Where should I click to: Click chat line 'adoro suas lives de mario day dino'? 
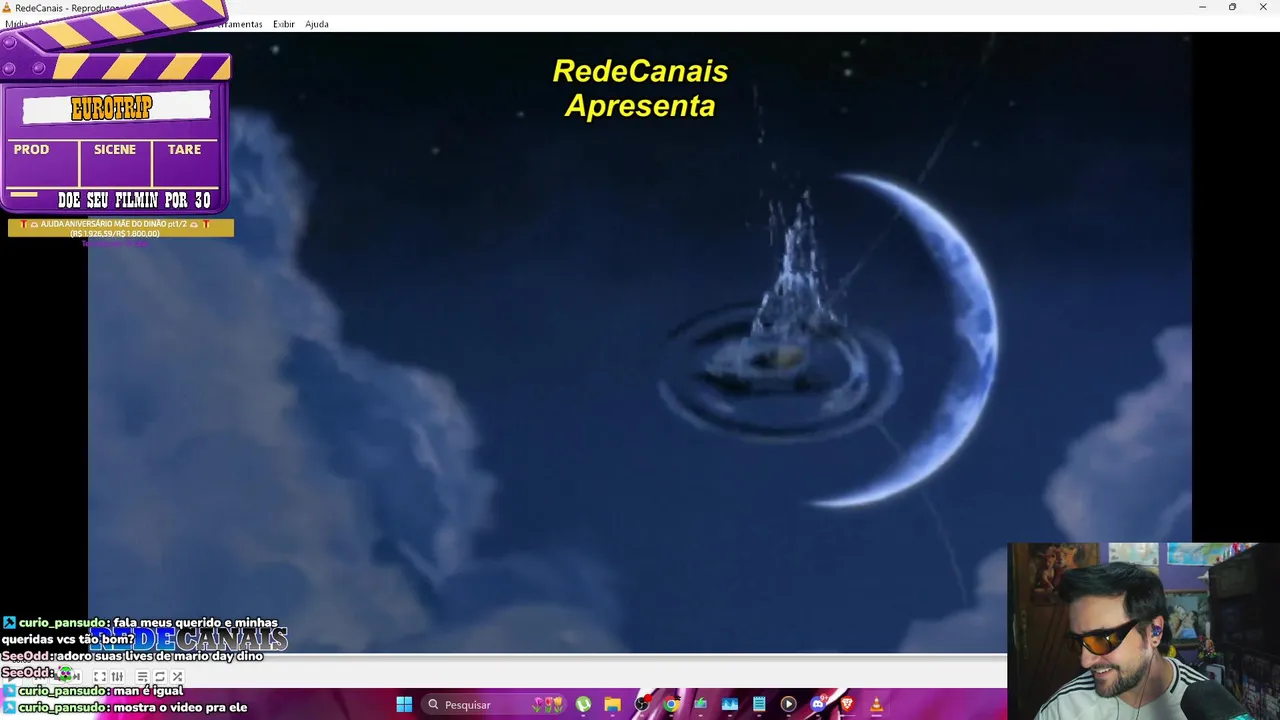[x=159, y=657]
